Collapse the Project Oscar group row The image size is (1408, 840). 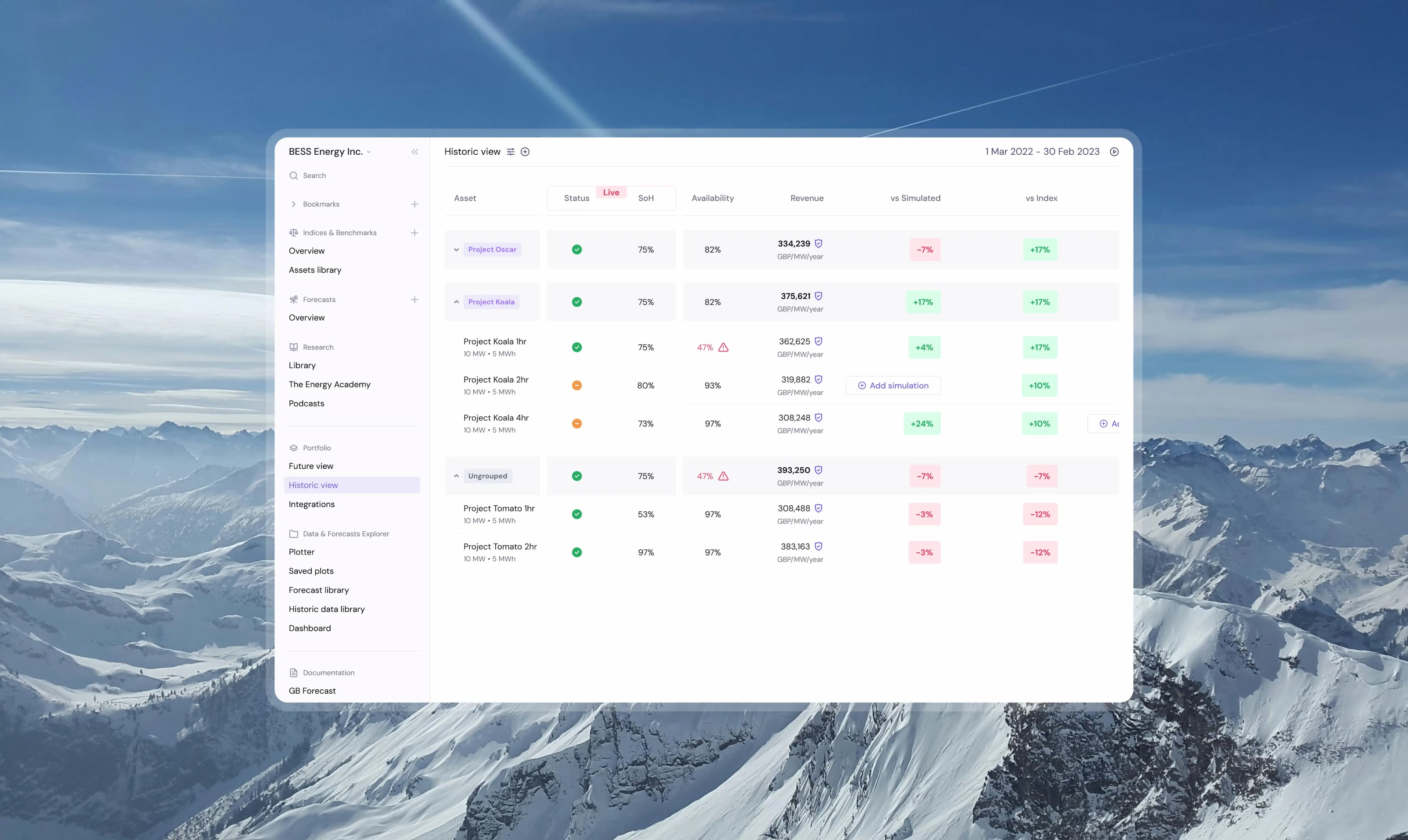[x=456, y=249]
